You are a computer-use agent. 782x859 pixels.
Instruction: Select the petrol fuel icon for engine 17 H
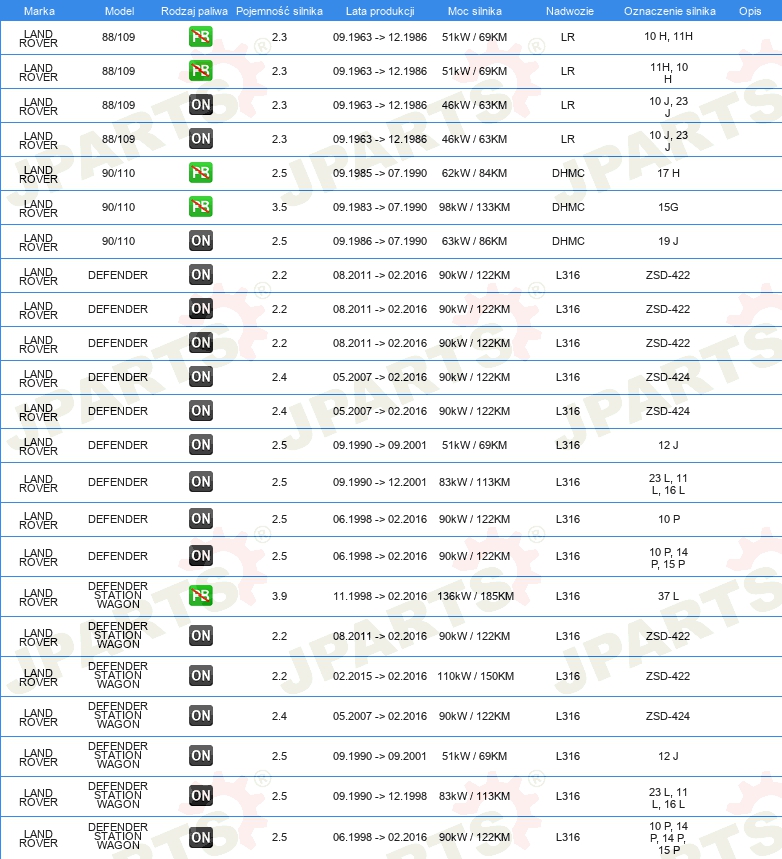(201, 173)
